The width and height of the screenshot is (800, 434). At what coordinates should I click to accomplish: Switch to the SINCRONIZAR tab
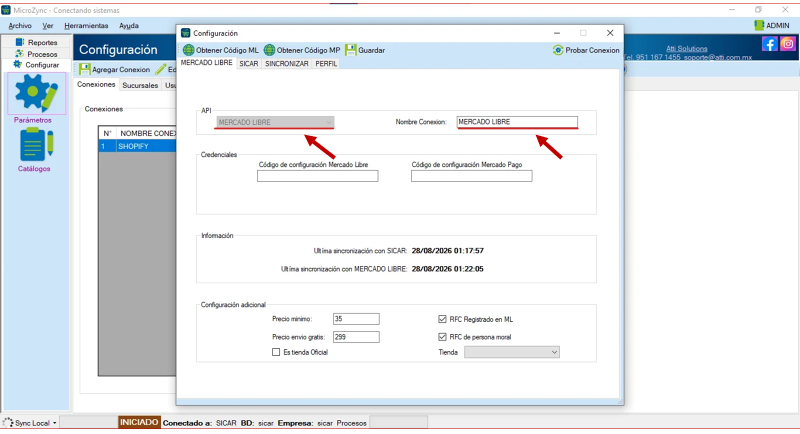287,64
